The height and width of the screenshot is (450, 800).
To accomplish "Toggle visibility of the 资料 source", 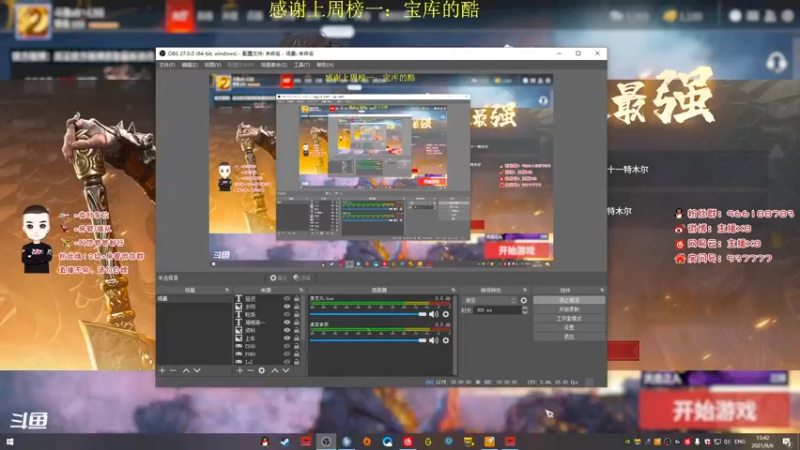I will point(287,331).
